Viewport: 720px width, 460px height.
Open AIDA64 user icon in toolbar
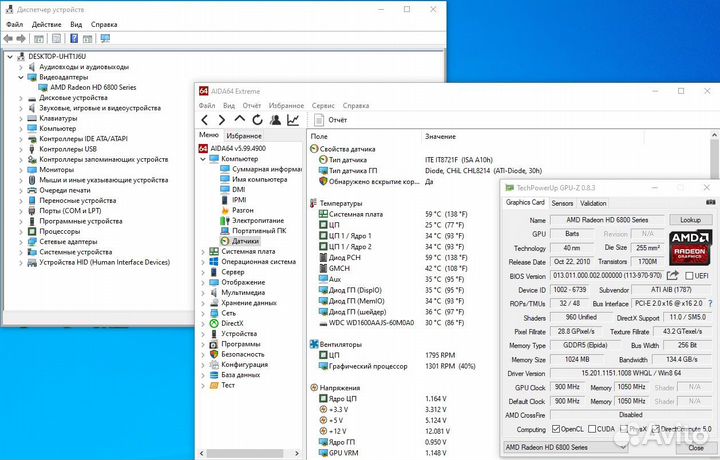(275, 120)
